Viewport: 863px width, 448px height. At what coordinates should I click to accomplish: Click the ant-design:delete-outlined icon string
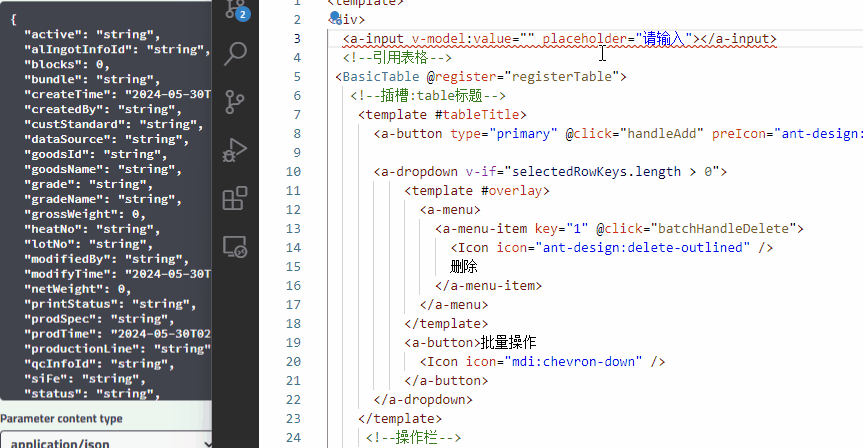(645, 248)
